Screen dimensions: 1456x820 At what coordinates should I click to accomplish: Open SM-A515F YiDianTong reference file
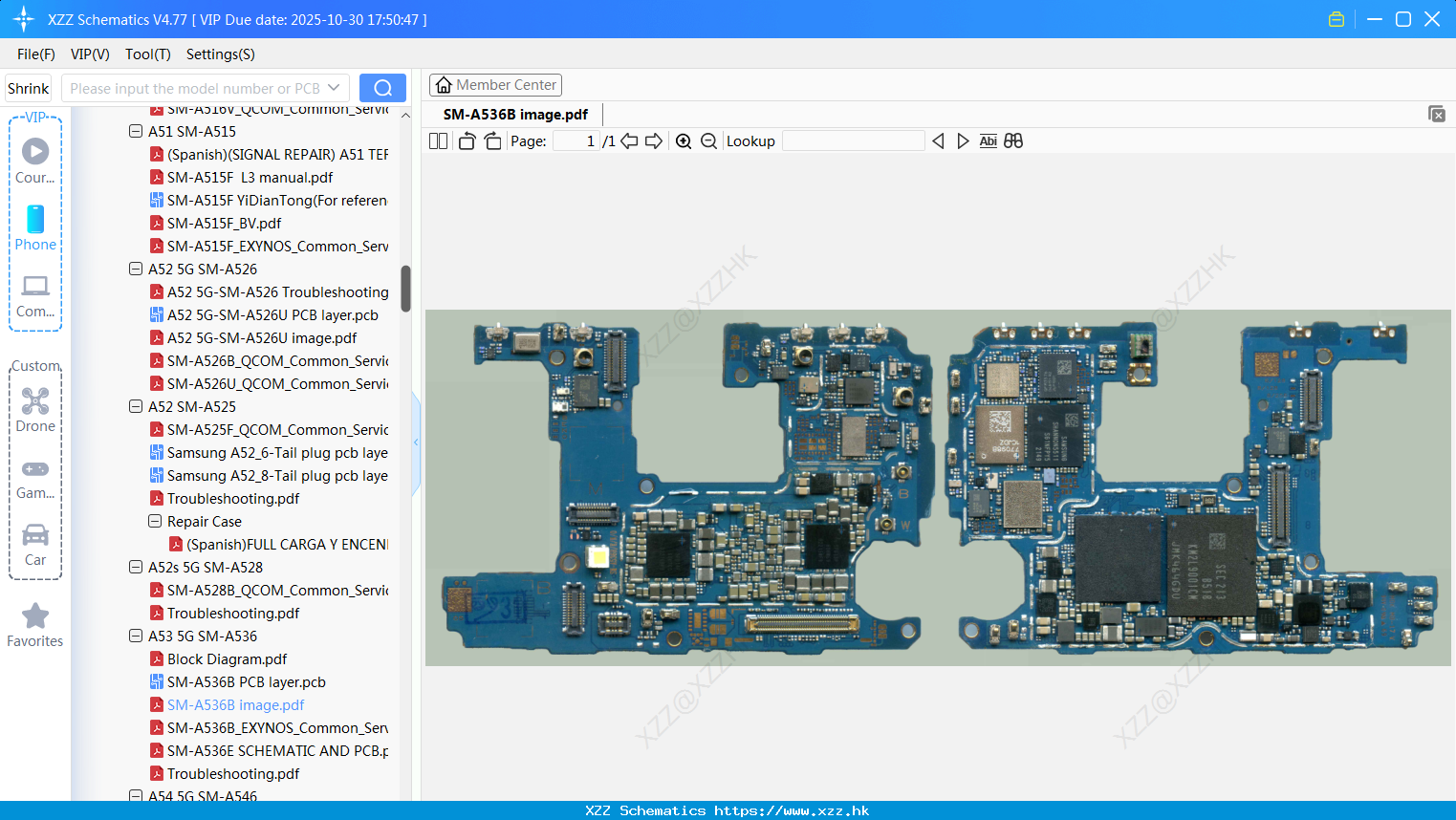point(277,200)
